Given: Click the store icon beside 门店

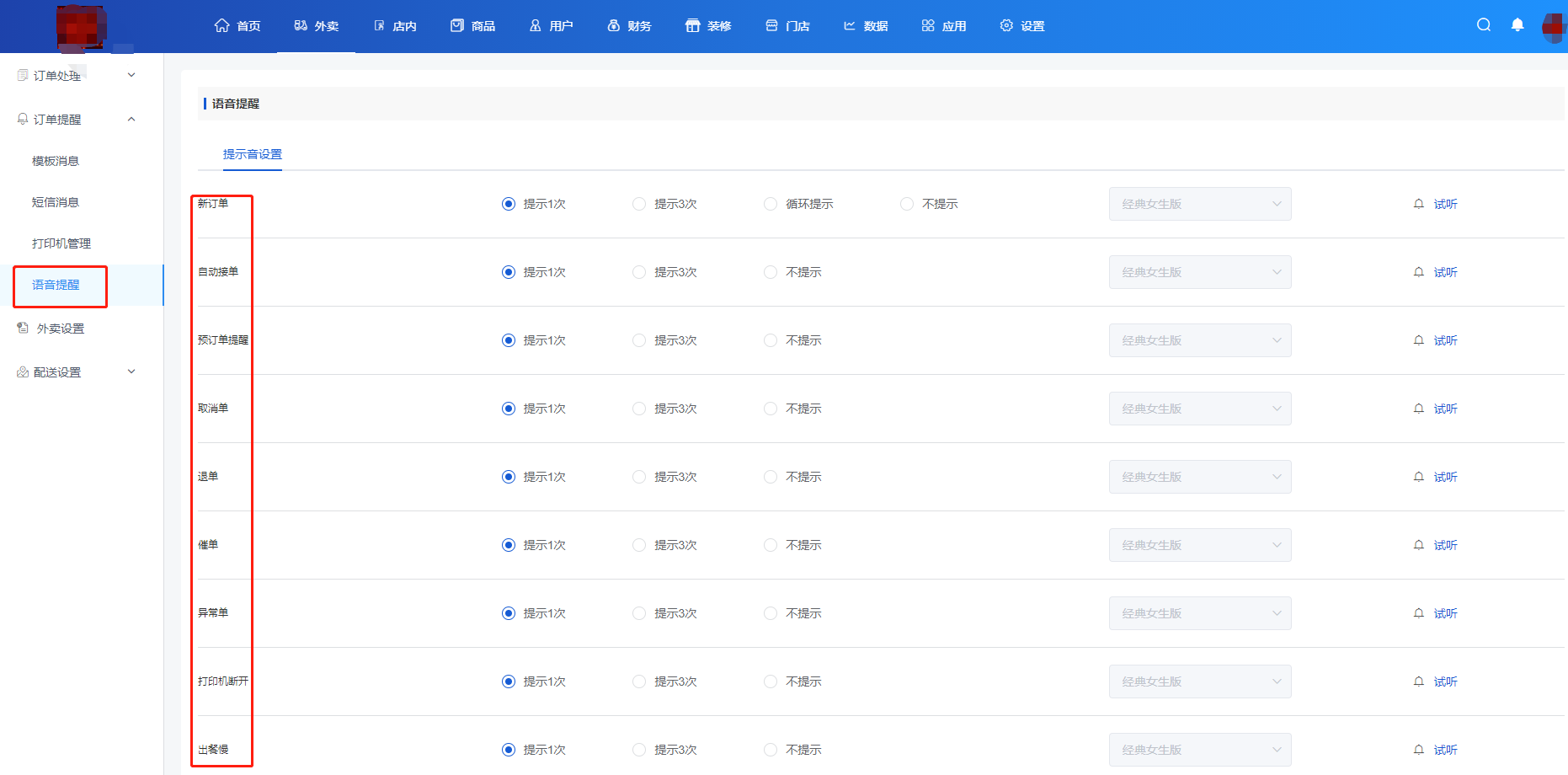Looking at the screenshot, I should tap(771, 25).
